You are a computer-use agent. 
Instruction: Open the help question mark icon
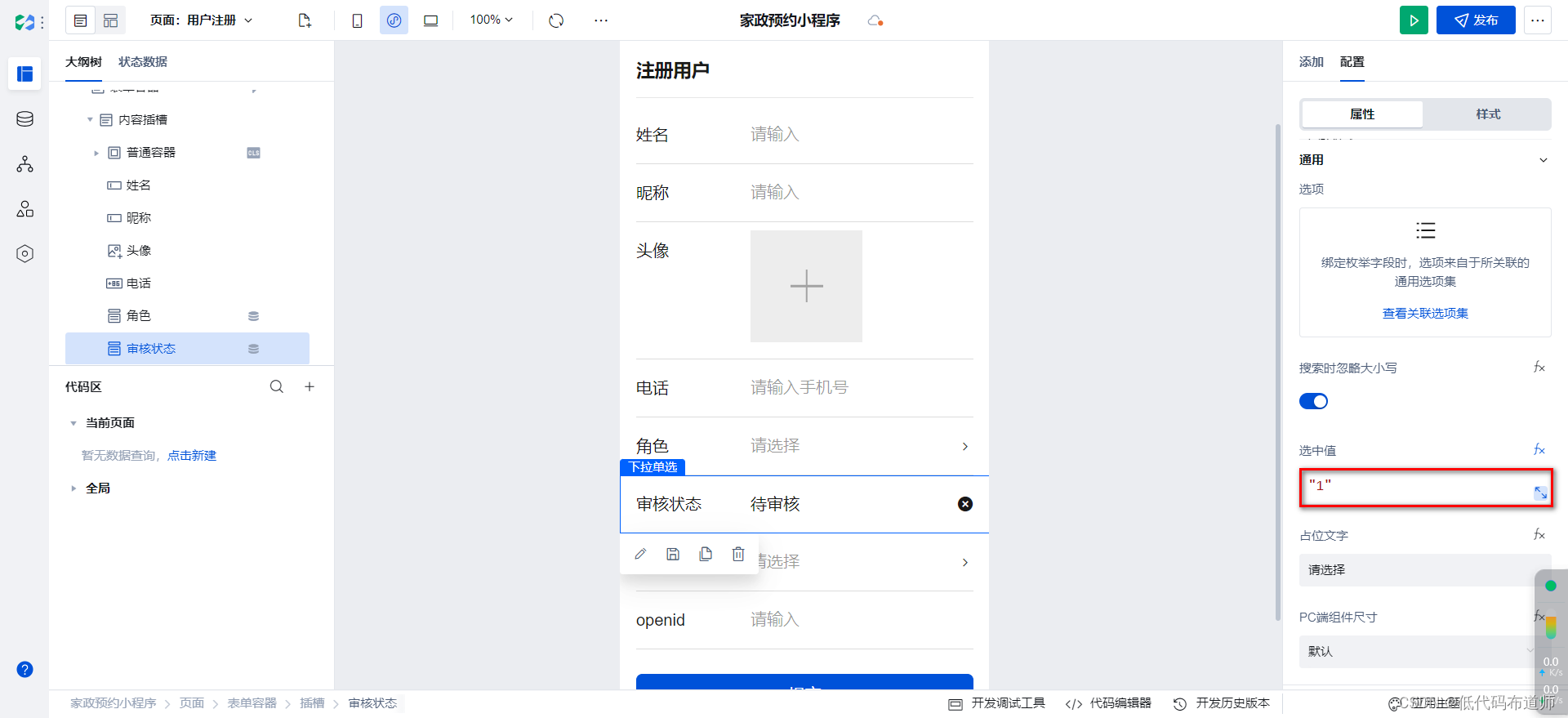(x=24, y=670)
